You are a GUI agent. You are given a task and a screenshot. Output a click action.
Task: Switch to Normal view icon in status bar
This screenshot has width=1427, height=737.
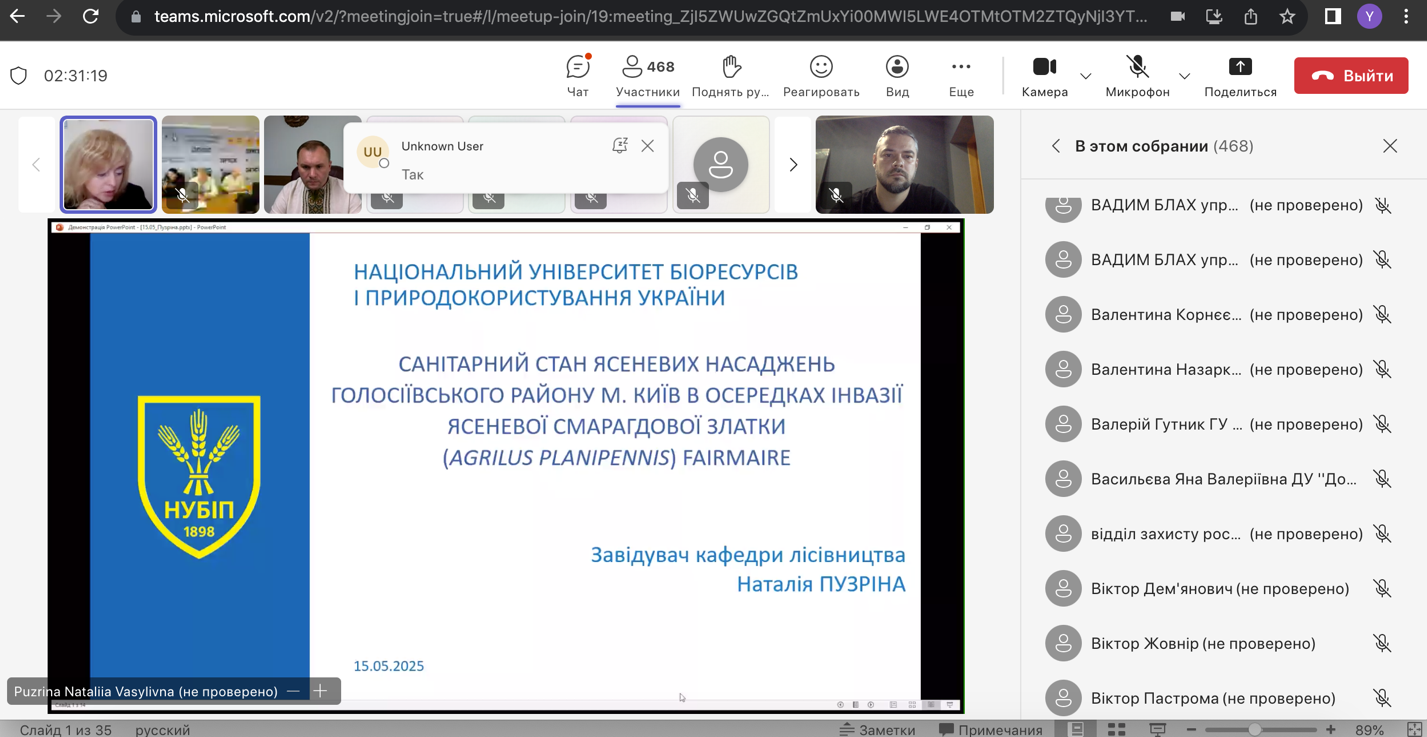[1077, 730]
